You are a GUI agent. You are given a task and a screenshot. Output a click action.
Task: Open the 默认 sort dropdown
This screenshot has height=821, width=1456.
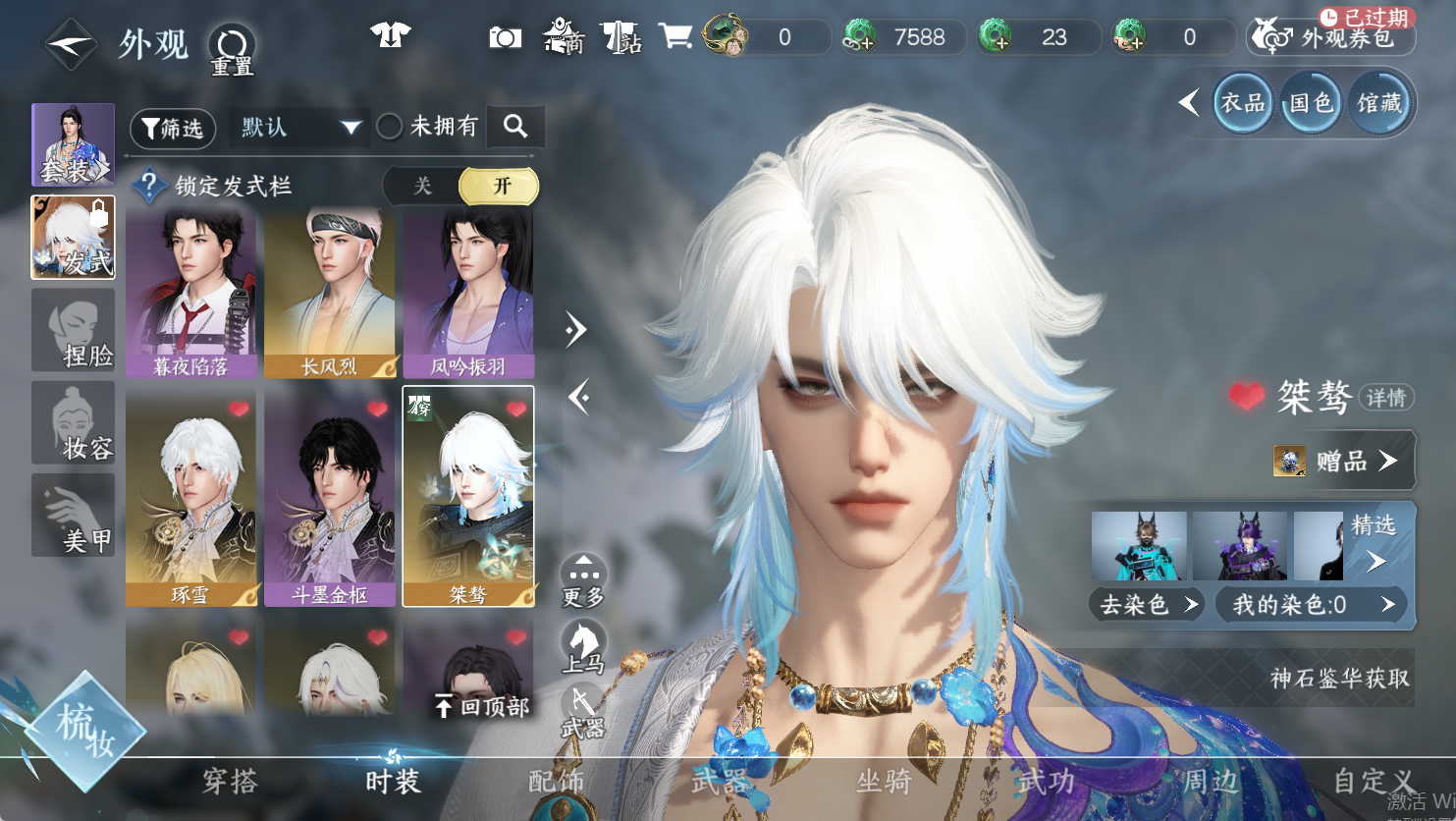click(x=299, y=128)
